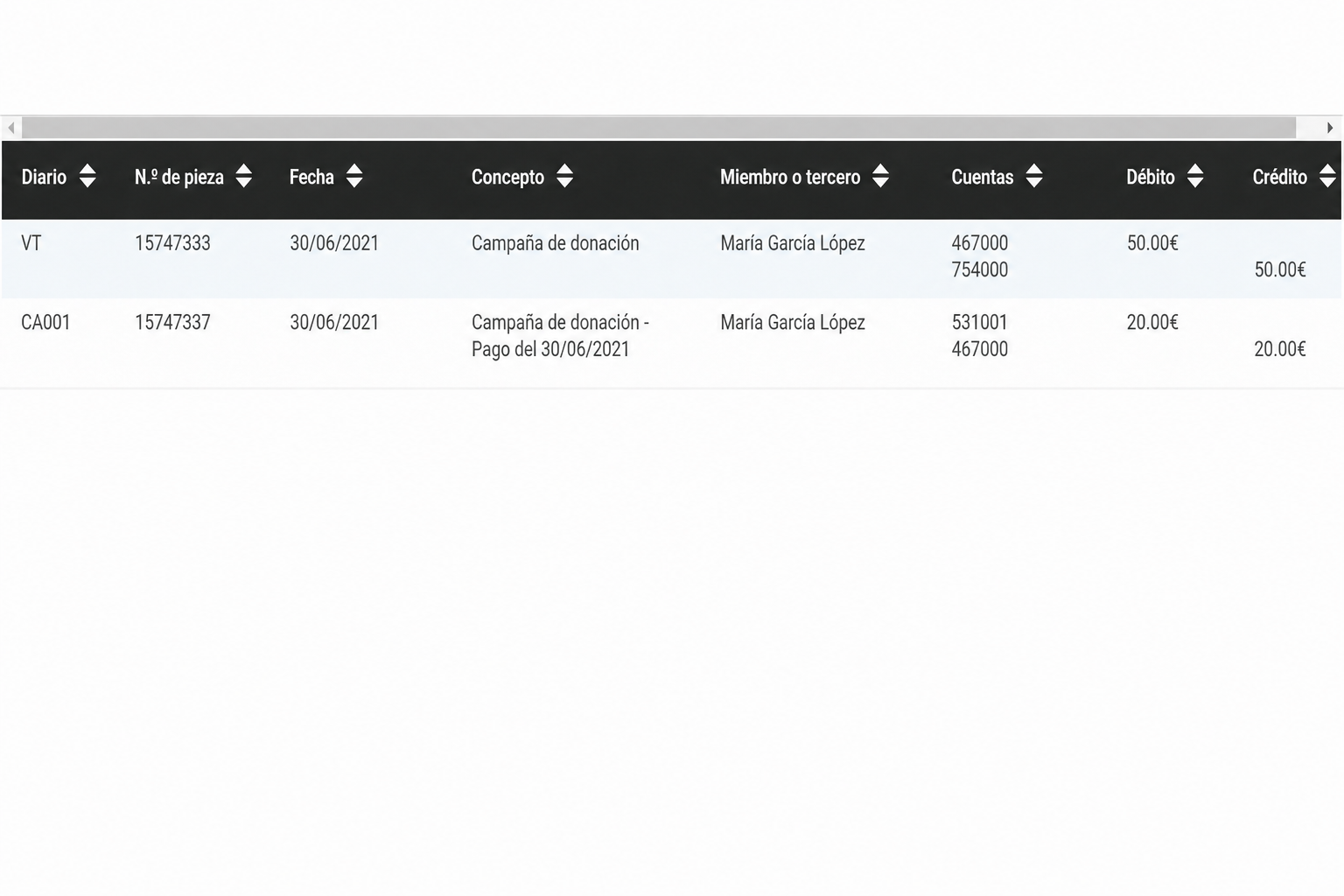Select the CA001 diario cell
This screenshot has width=1344, height=896.
point(45,322)
